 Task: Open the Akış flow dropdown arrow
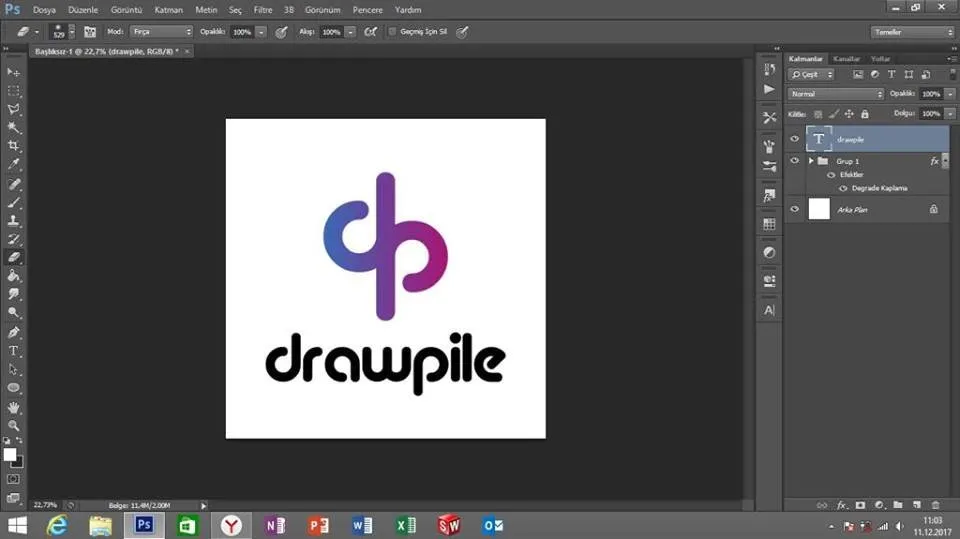coord(351,32)
